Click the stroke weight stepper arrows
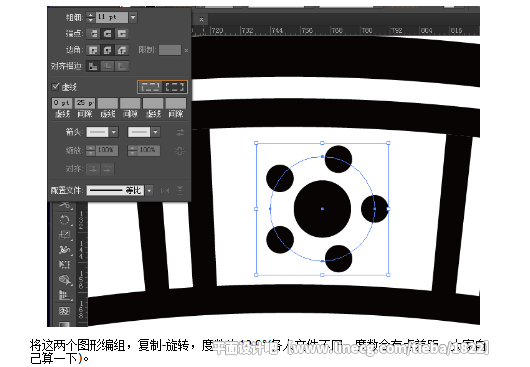 90,17
